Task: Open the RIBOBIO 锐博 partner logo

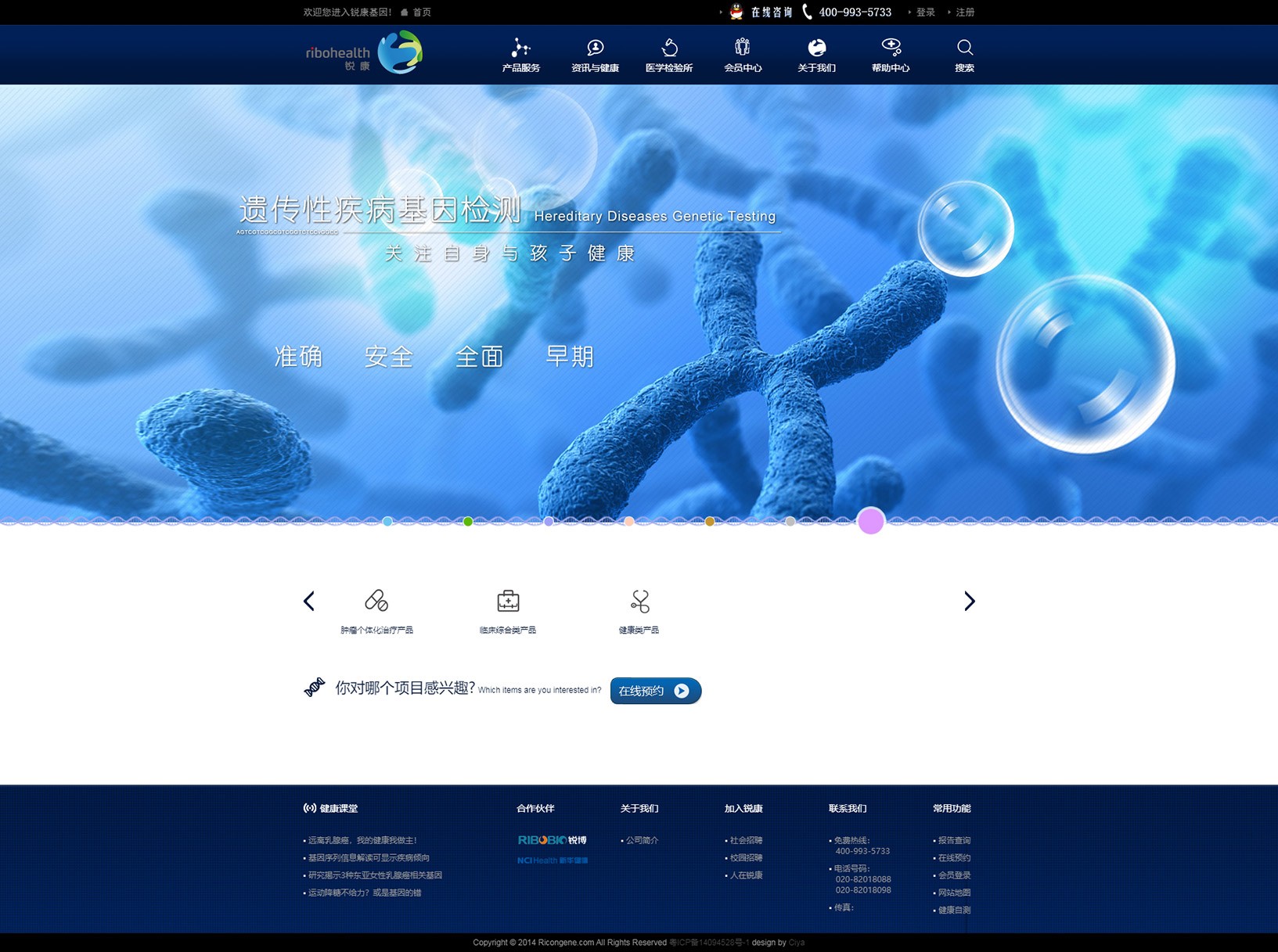Action: pyautogui.click(x=552, y=840)
